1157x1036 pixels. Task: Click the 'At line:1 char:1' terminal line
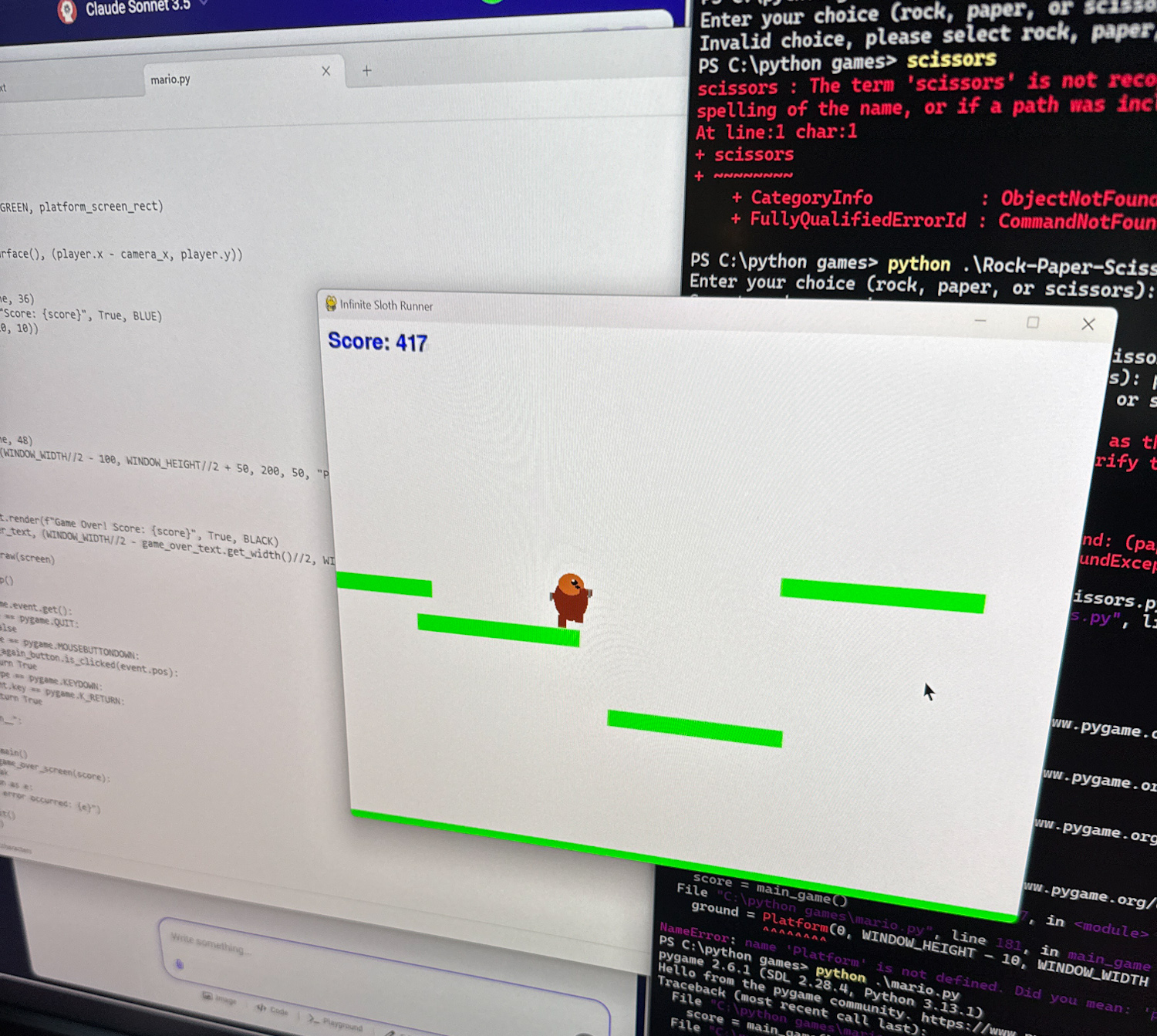[x=776, y=132]
